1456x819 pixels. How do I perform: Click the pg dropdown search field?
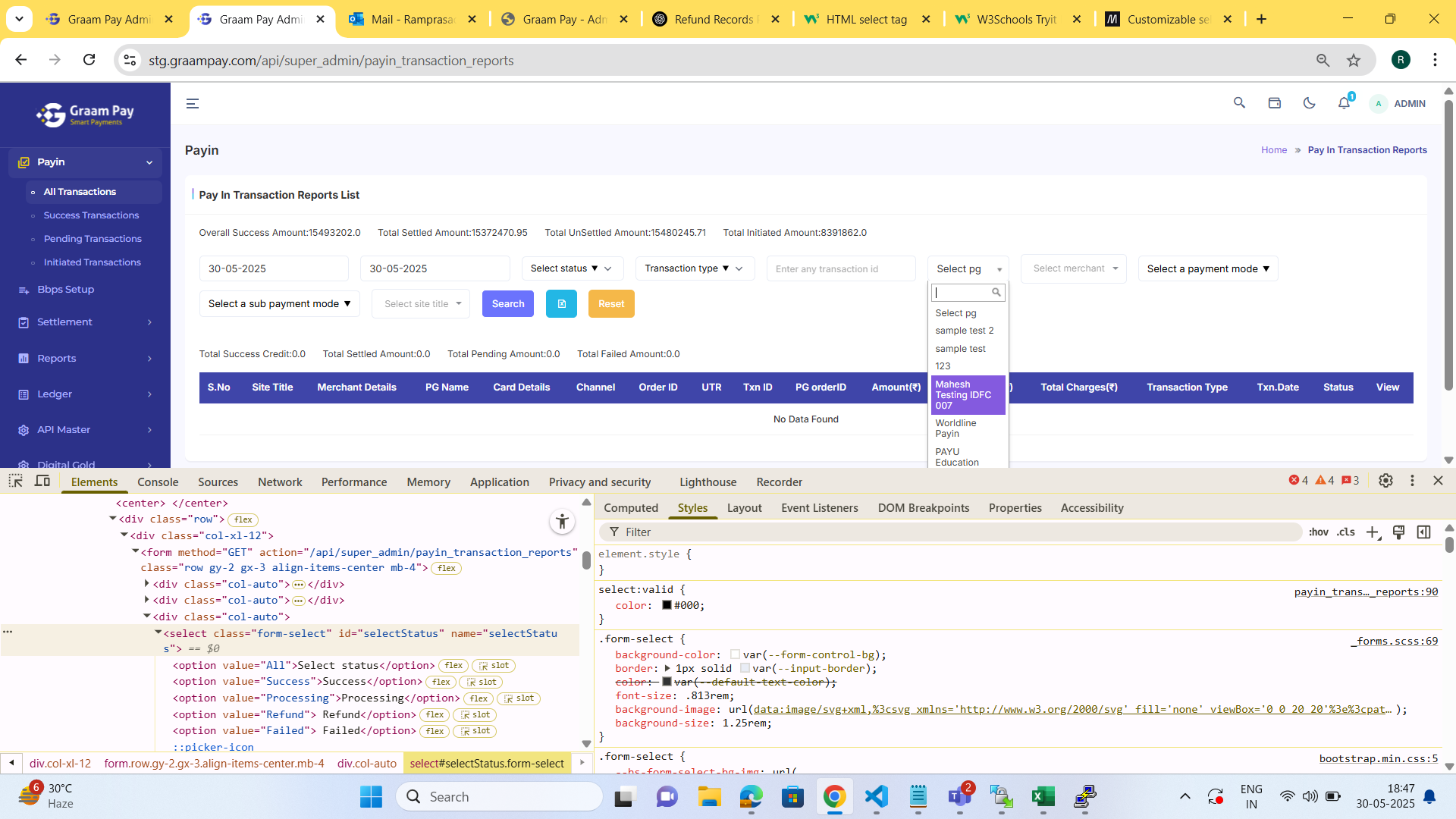tap(968, 293)
